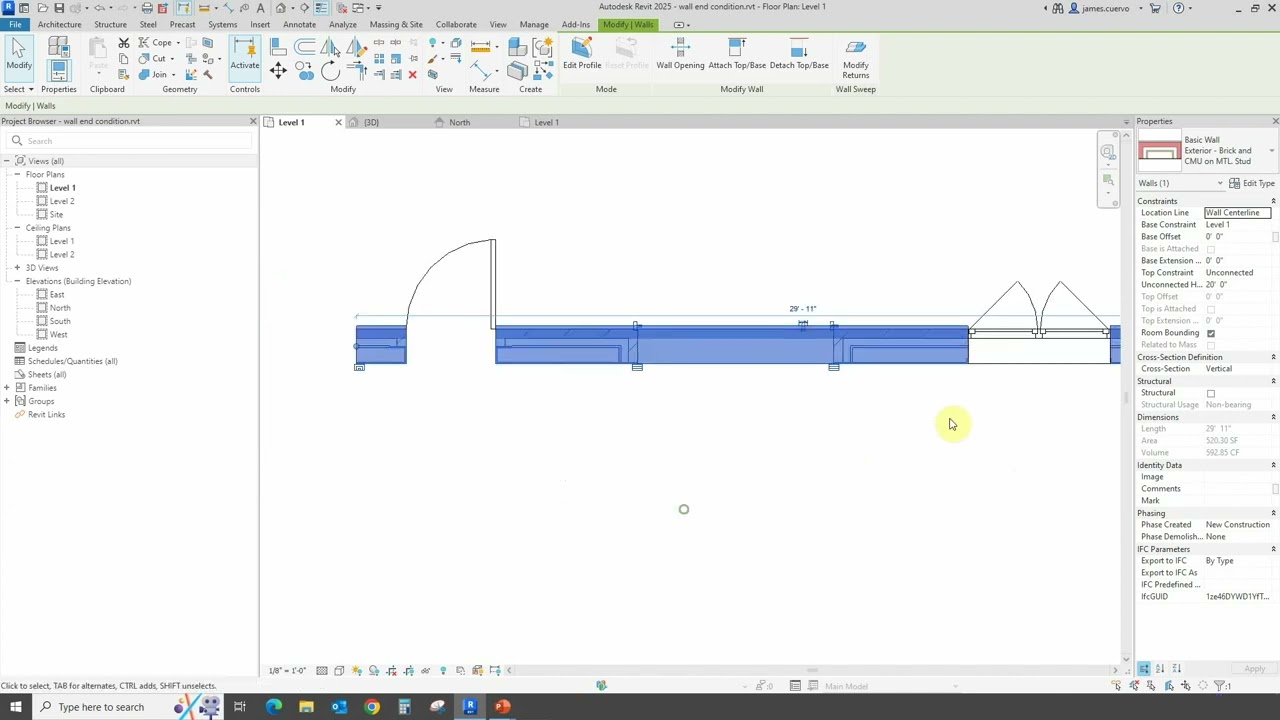Open the wall Type Selector dropdown

pos(1272,151)
